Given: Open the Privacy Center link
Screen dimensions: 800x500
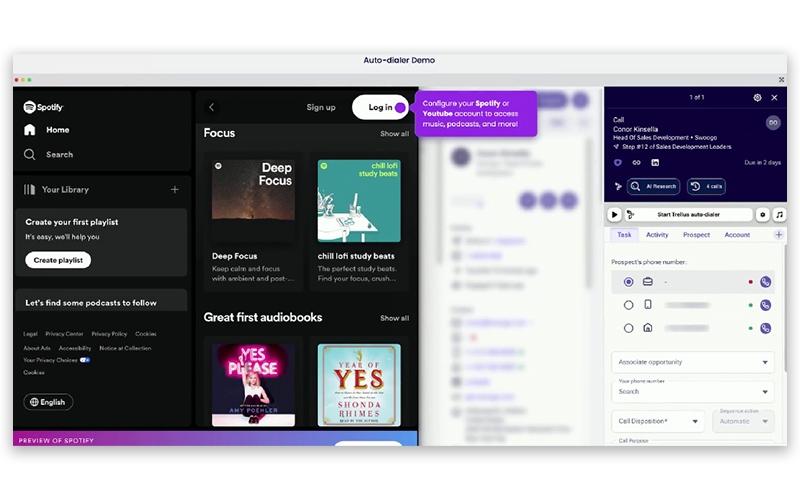Looking at the screenshot, I should pos(64,334).
